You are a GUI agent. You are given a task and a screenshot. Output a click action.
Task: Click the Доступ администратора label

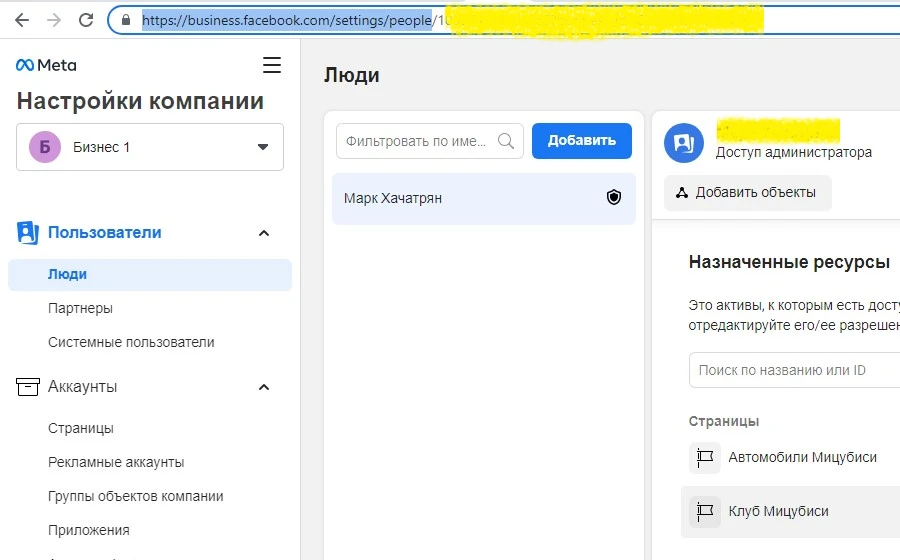click(x=794, y=153)
